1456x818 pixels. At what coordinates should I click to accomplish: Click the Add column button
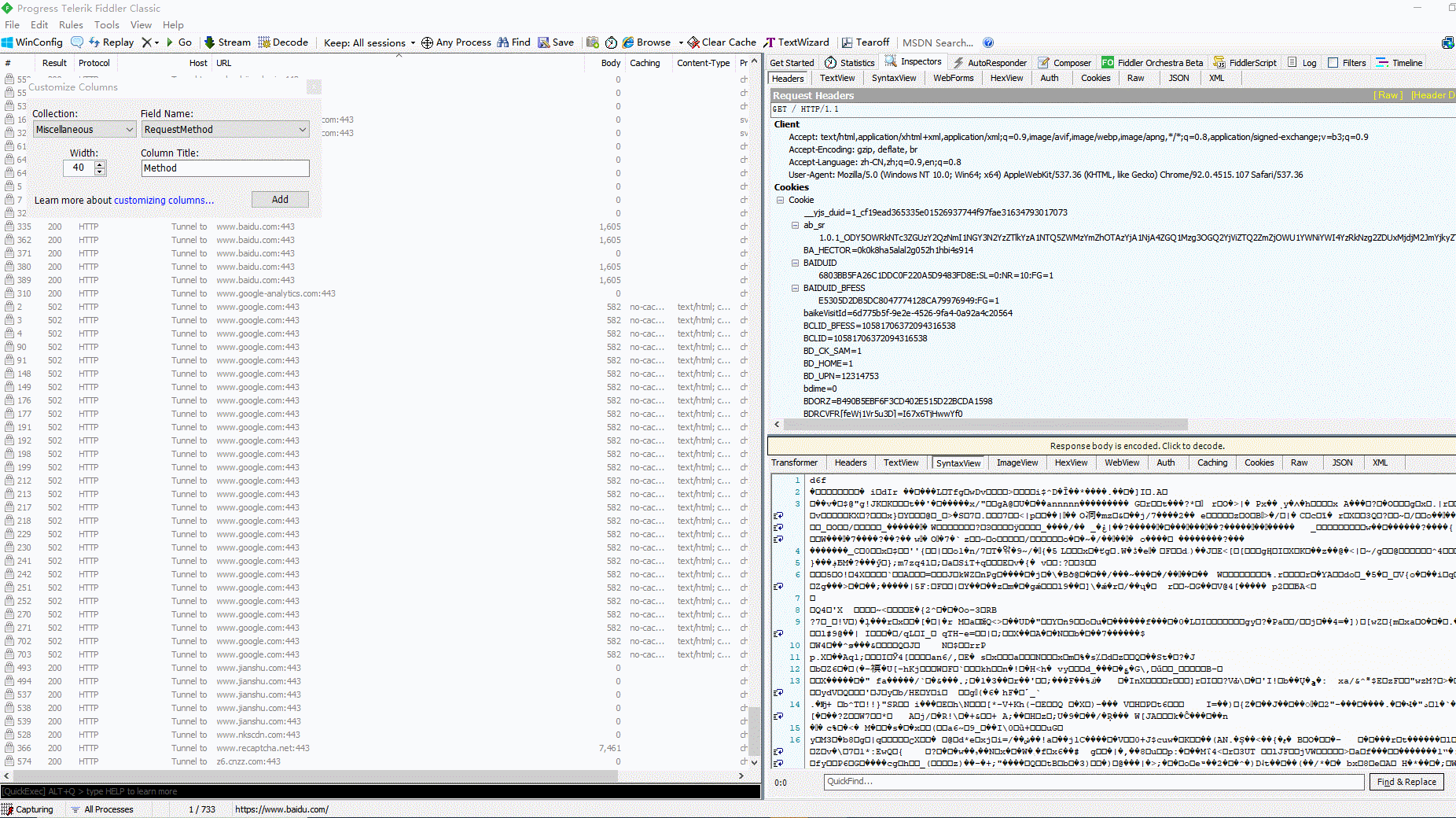pyautogui.click(x=280, y=200)
